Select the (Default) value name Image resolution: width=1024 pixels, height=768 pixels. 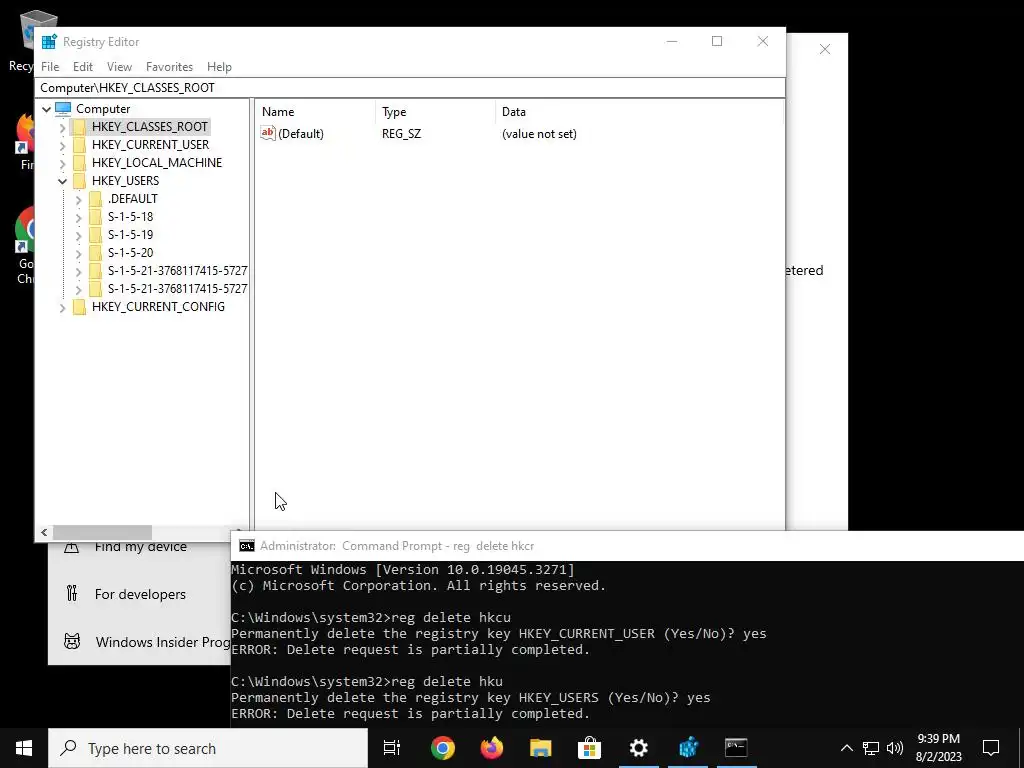pyautogui.click(x=300, y=134)
